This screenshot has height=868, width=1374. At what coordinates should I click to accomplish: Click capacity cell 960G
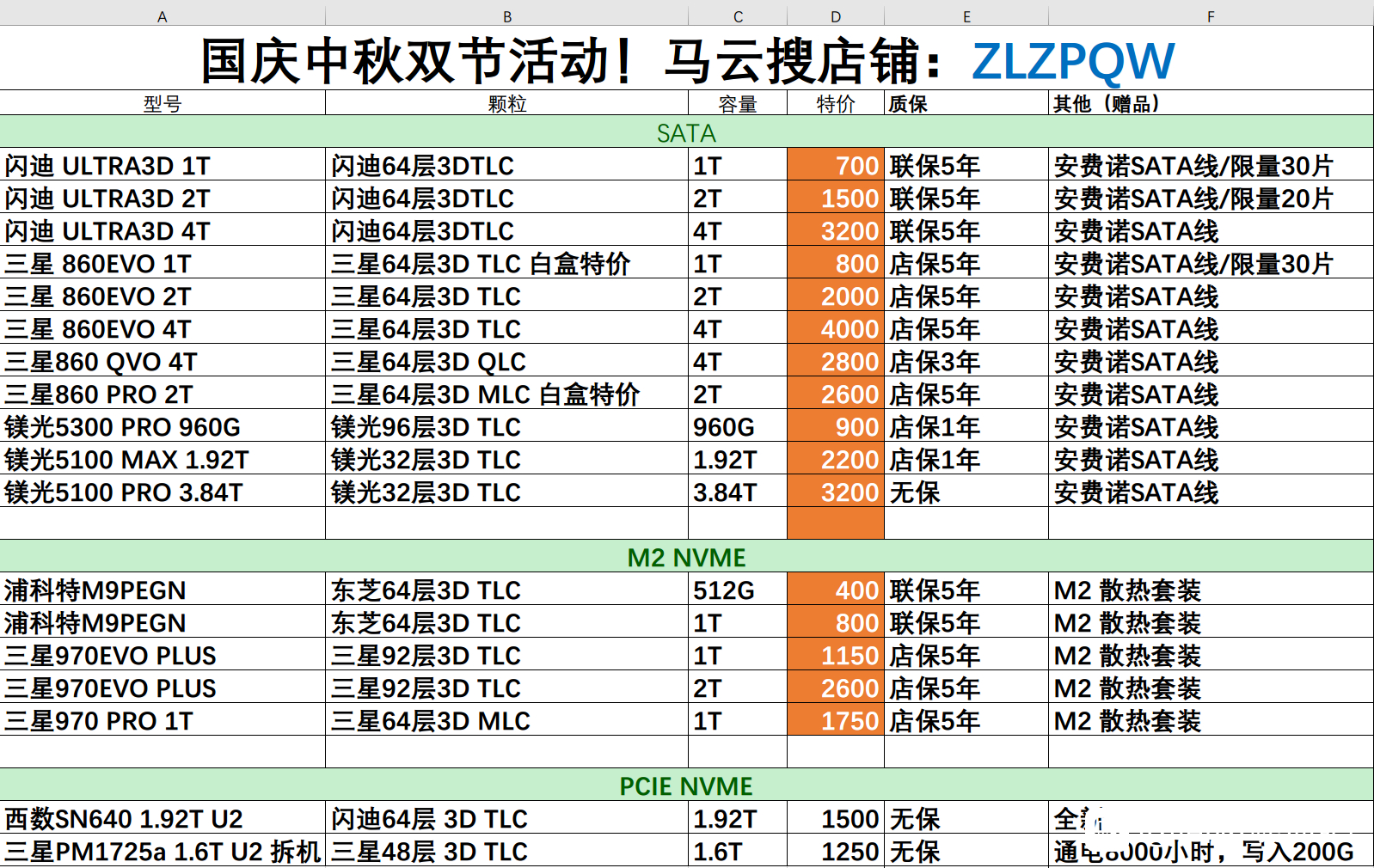738,426
